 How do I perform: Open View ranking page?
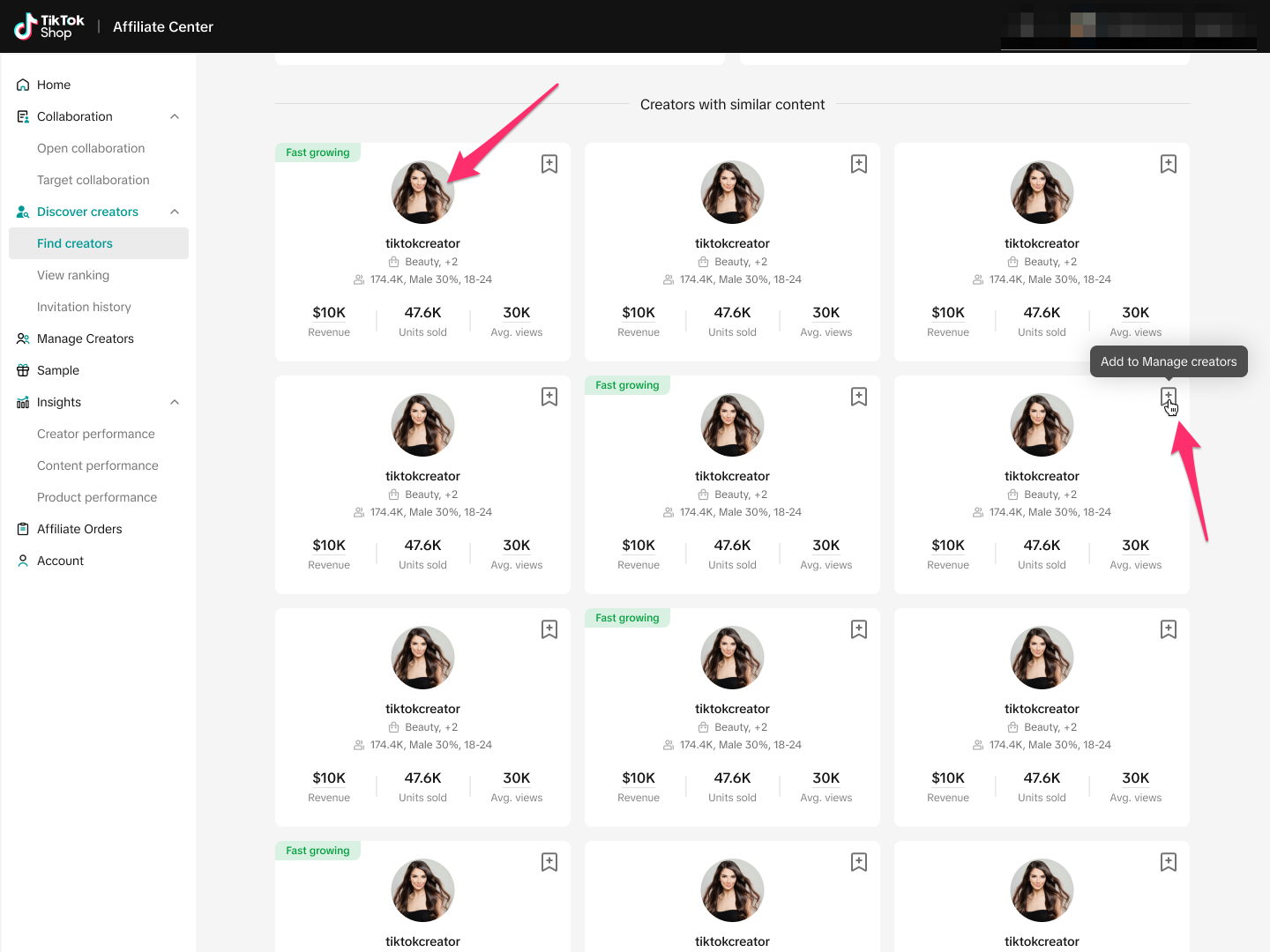(73, 275)
